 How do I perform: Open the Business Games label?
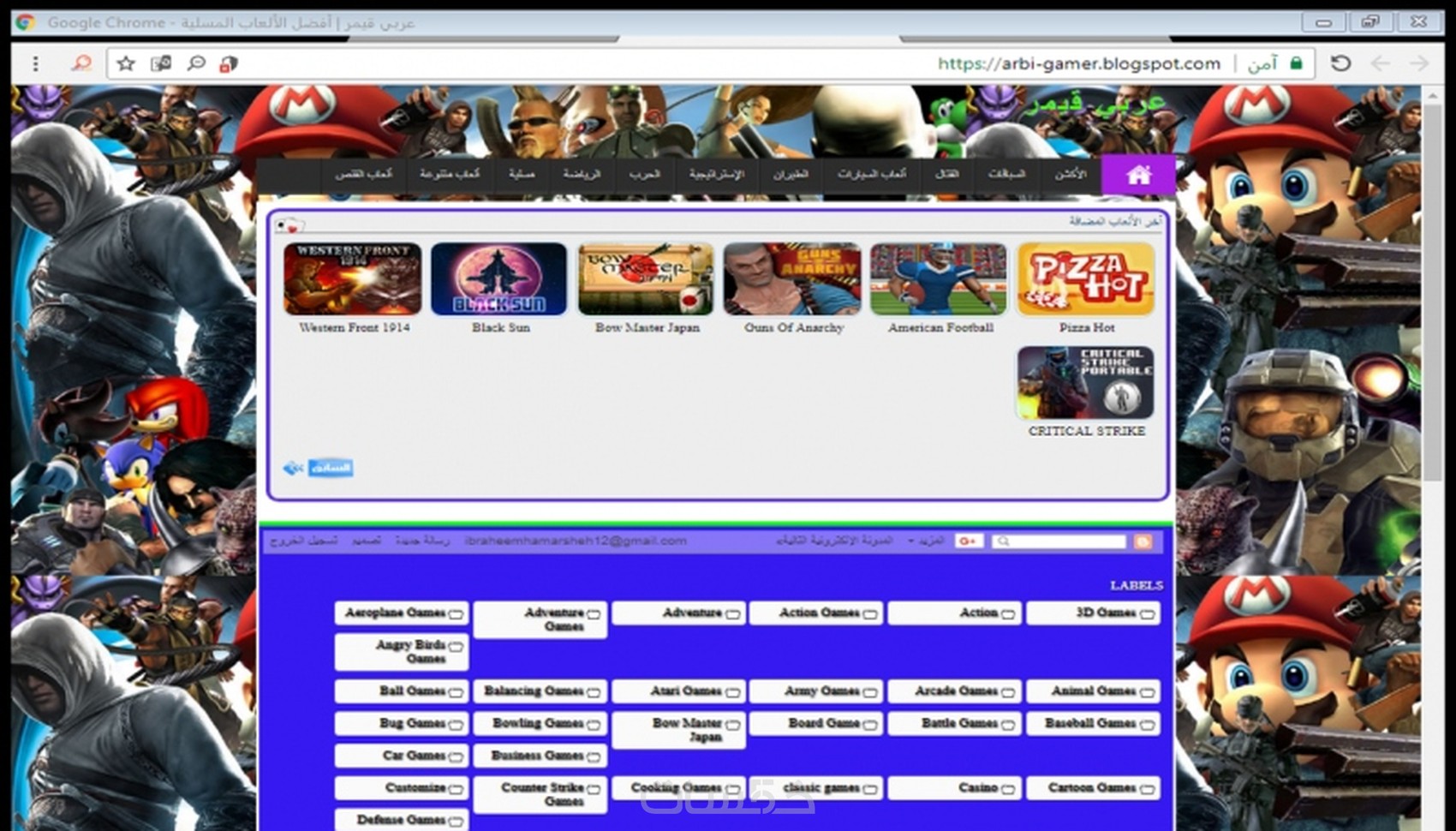point(540,756)
